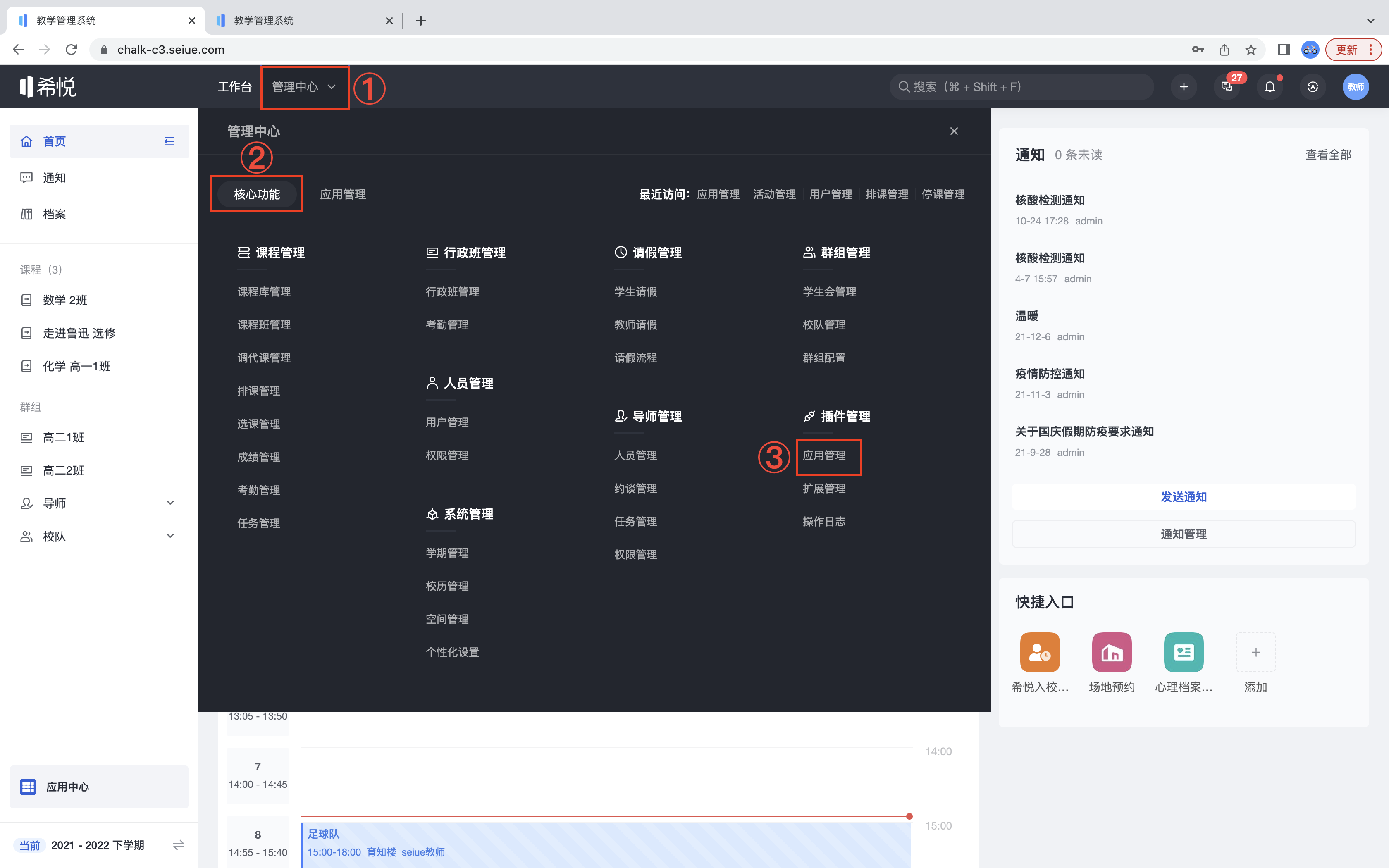Image resolution: width=1389 pixels, height=868 pixels.
Task: Close the 管理中心 panel with the X
Action: 954,131
